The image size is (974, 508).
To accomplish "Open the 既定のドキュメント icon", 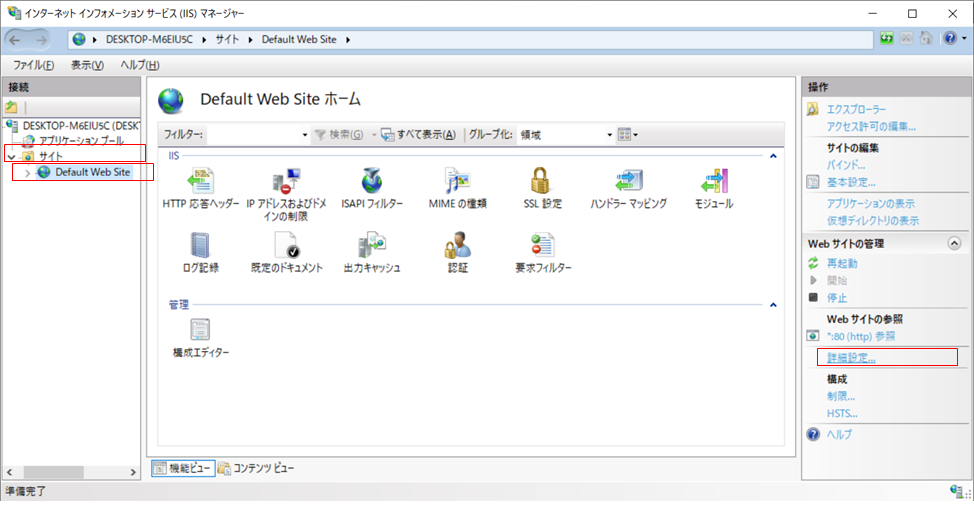I will 286,245.
